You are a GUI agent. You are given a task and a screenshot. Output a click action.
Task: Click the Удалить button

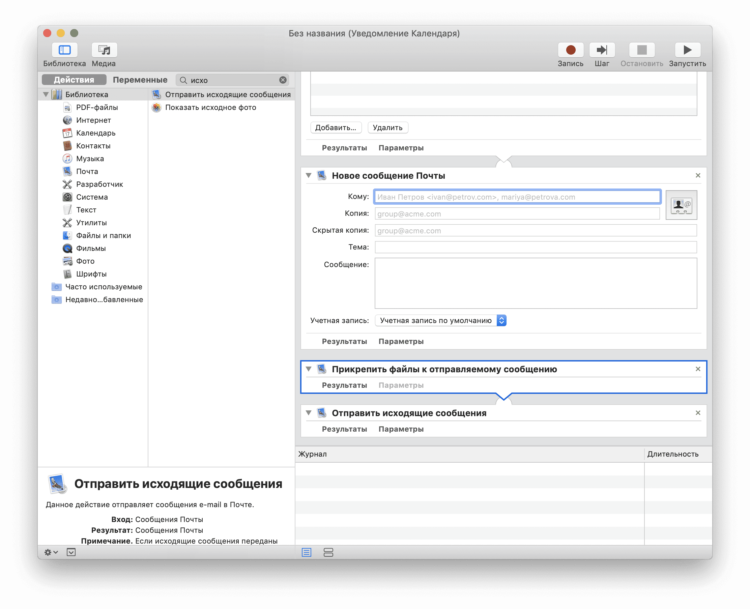[x=387, y=128]
